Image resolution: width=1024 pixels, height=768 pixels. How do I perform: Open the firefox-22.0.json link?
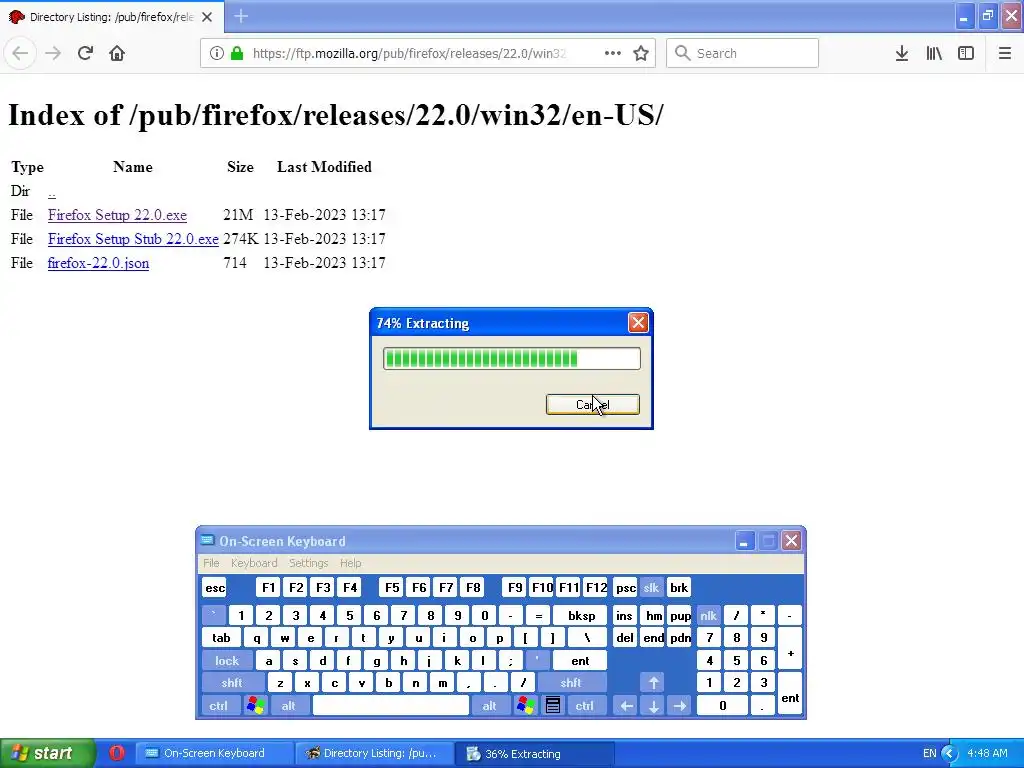(x=99, y=263)
